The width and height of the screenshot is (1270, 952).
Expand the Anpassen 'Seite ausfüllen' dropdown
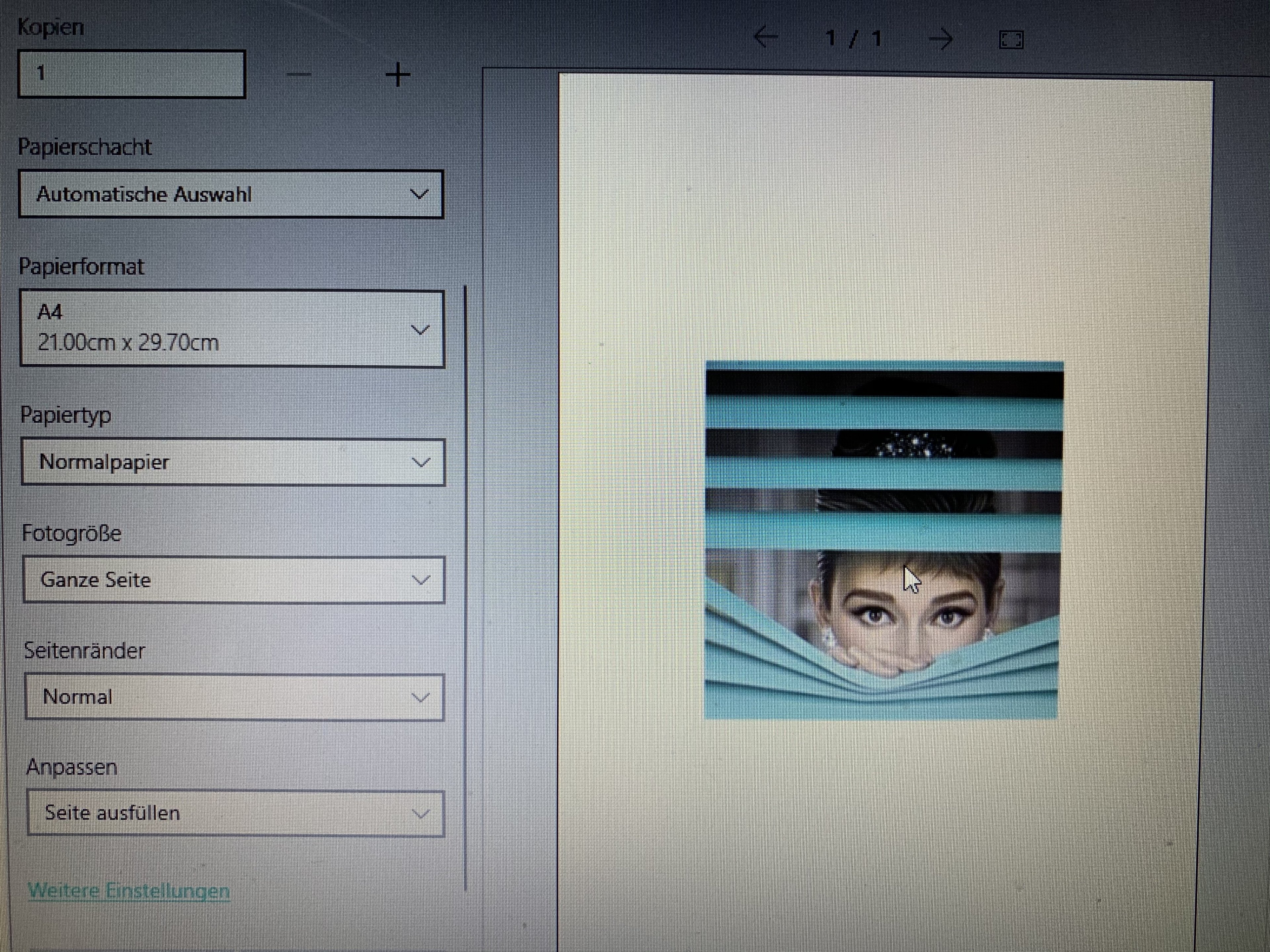point(235,814)
